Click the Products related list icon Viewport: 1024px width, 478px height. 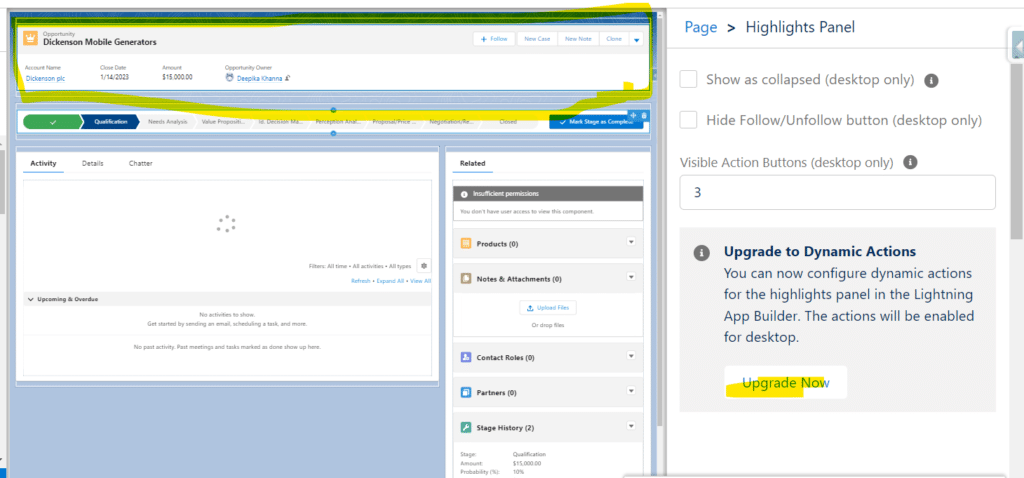tap(466, 243)
